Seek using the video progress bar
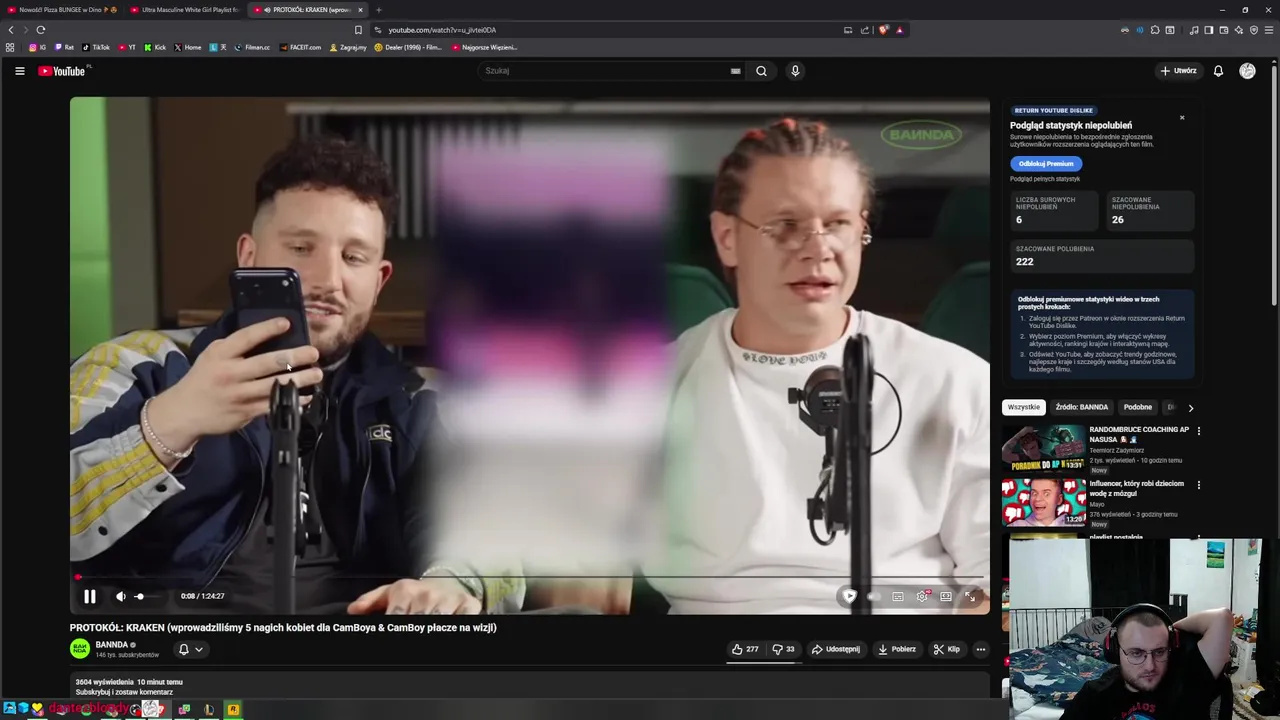 point(530,577)
